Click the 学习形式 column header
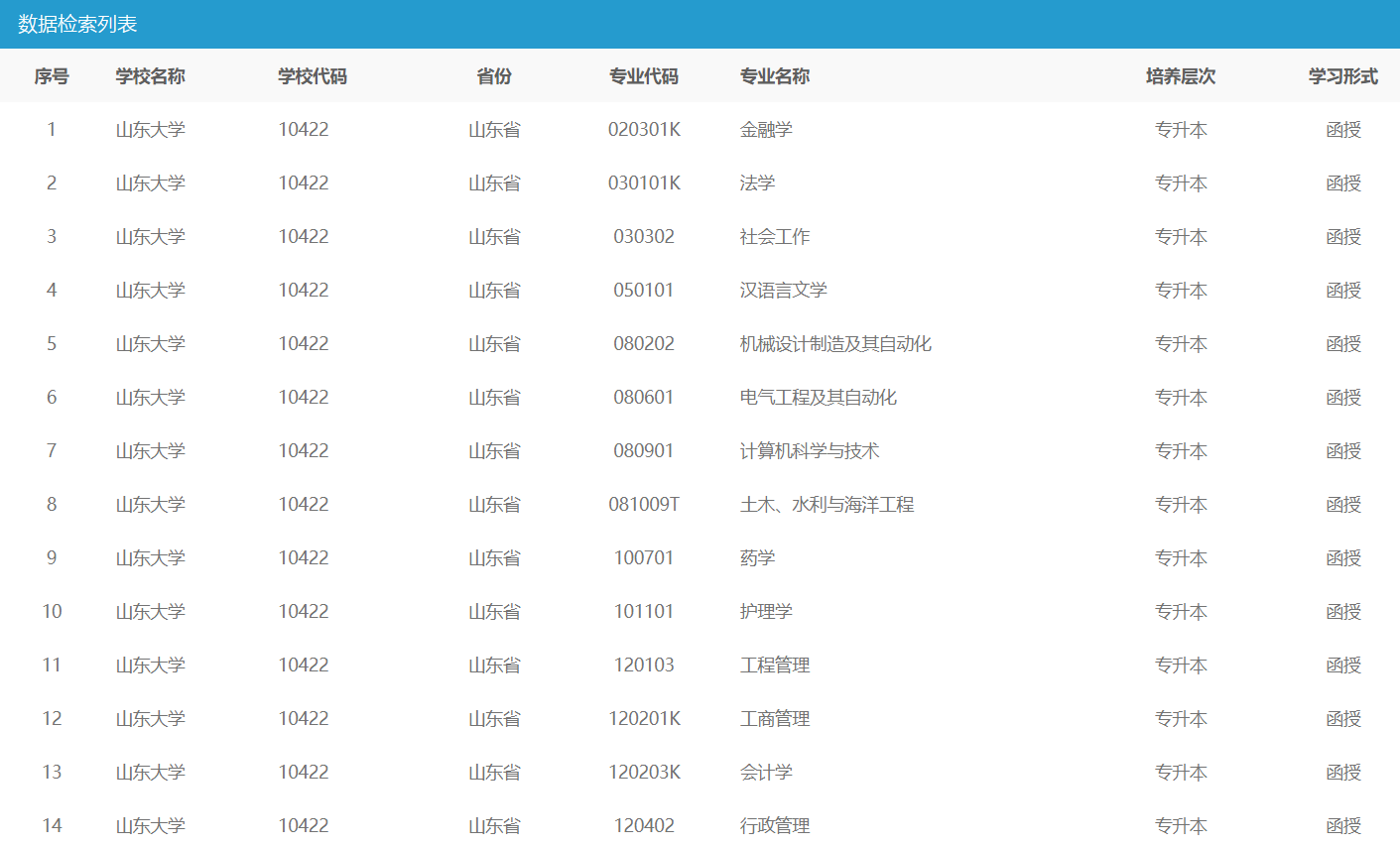1400x847 pixels. tap(1343, 76)
